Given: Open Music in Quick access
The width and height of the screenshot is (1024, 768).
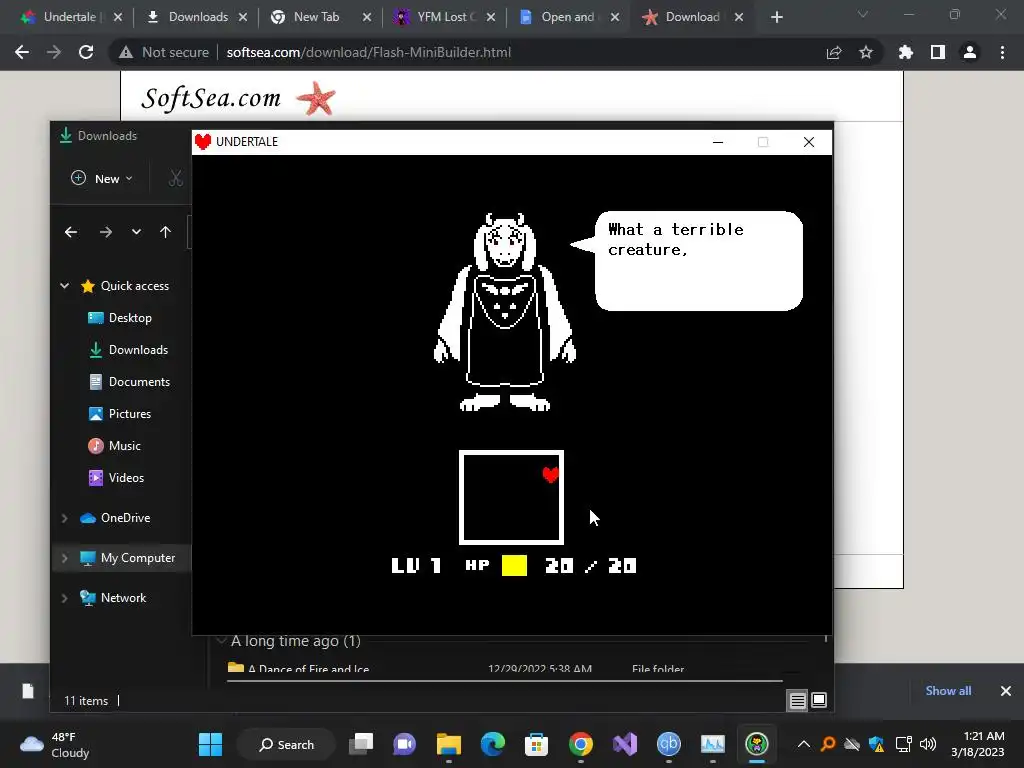Looking at the screenshot, I should (x=115, y=446).
